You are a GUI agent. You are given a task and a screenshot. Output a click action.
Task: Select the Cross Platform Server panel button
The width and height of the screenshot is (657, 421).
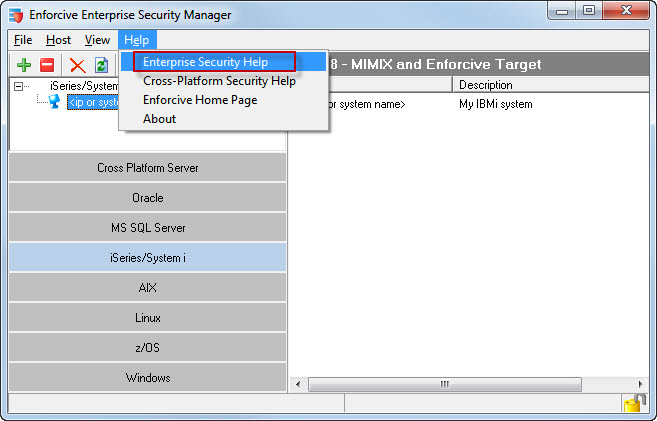(x=147, y=168)
